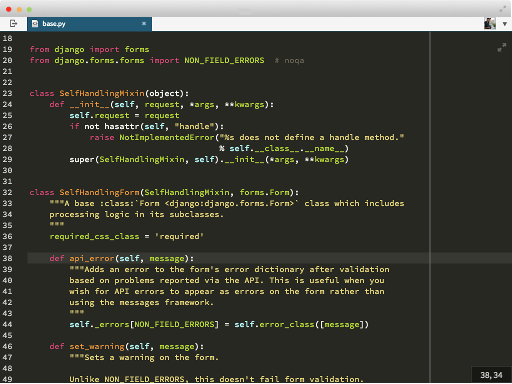
Task: Click '__class__' on line 28
Action: click(x=277, y=148)
